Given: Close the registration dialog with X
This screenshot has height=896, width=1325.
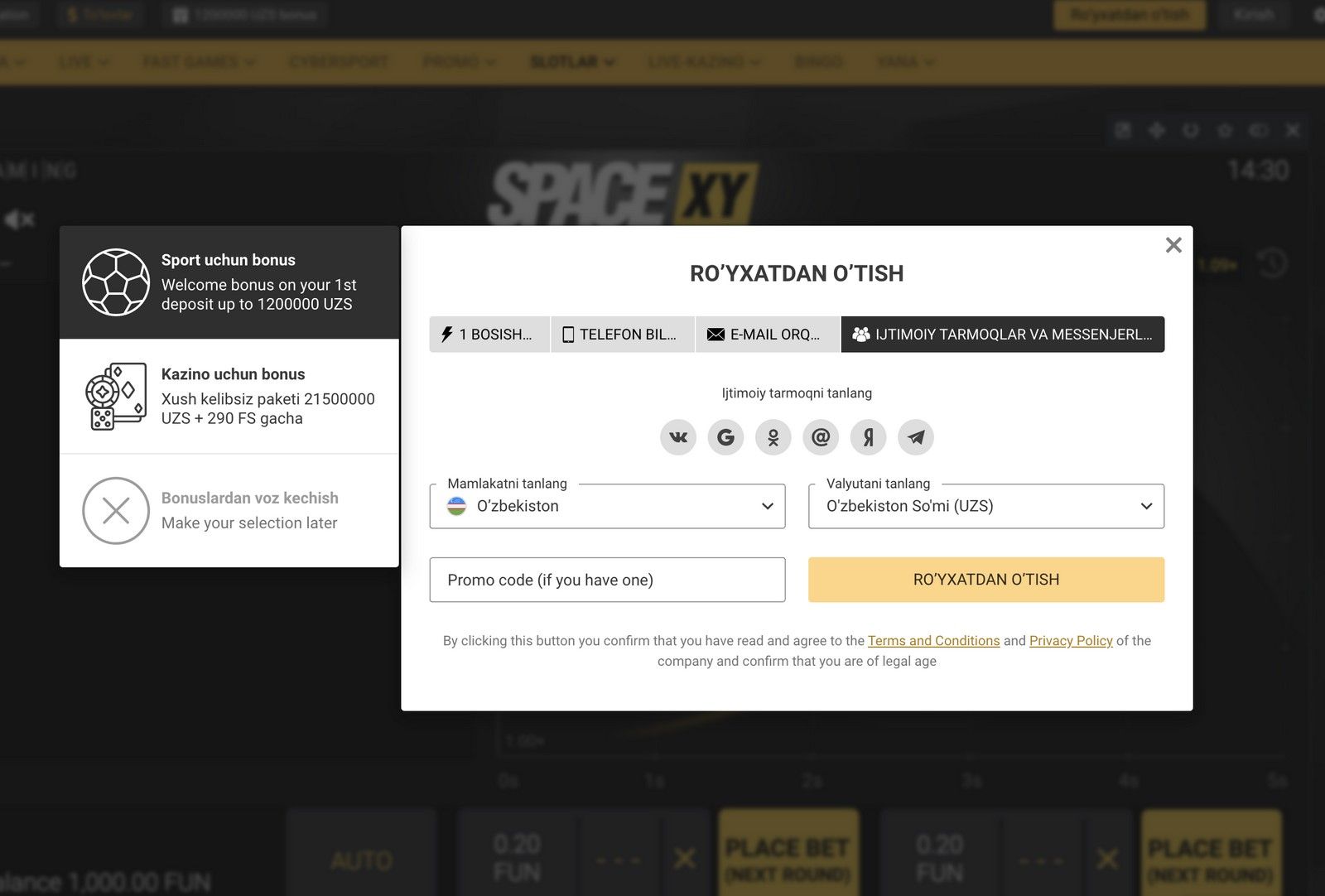Looking at the screenshot, I should click(x=1173, y=245).
